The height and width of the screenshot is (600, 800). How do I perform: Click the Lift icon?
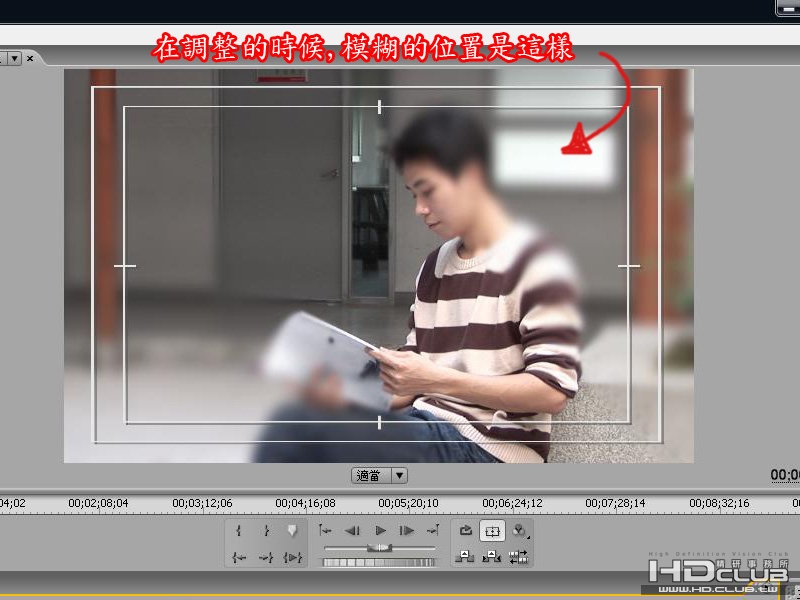point(465,557)
